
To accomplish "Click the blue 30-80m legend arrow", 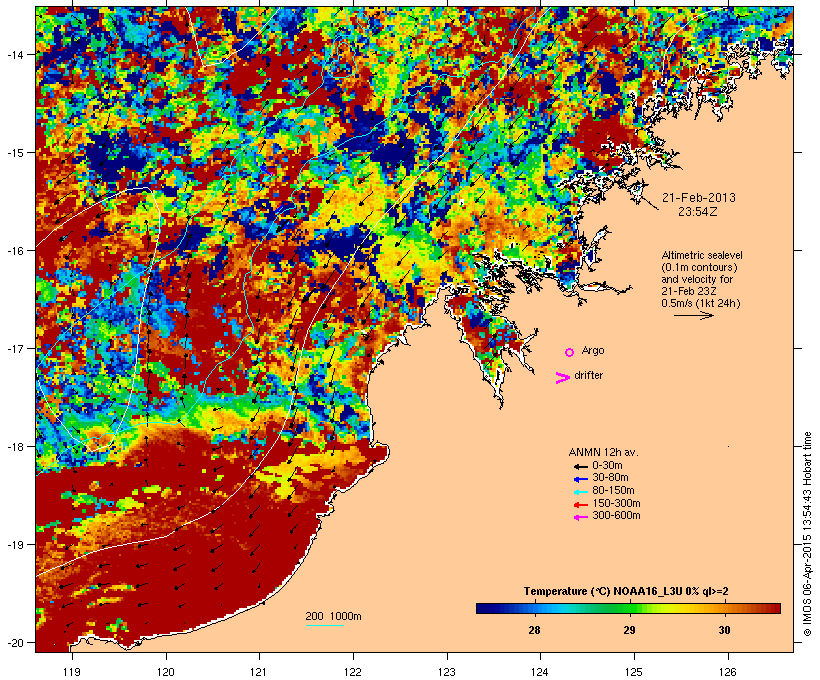I will click(x=580, y=479).
